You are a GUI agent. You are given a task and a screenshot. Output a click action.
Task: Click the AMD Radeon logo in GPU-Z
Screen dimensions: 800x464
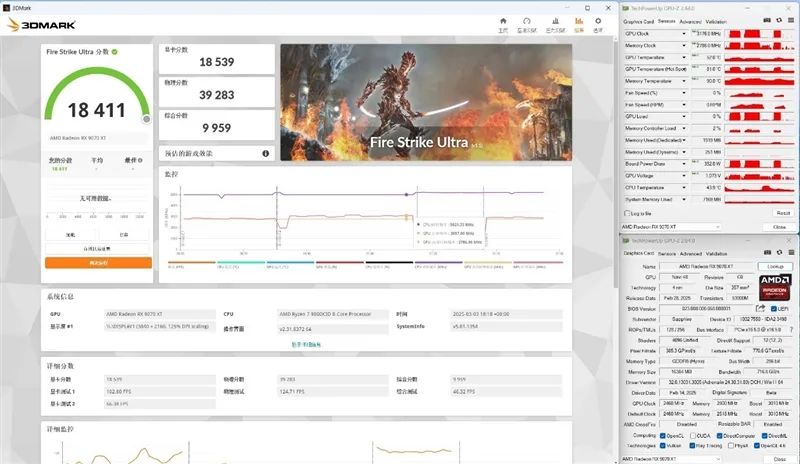pos(774,287)
